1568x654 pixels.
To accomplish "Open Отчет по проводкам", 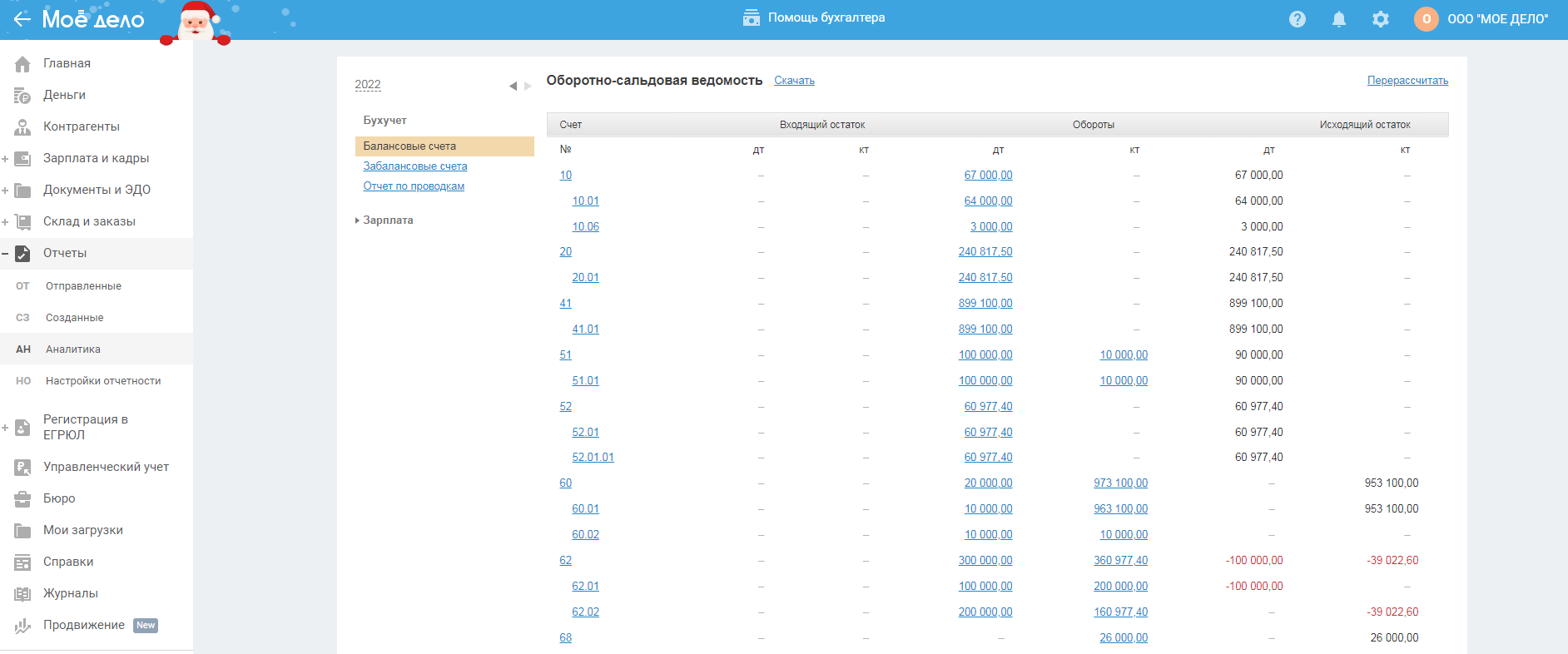I will tap(414, 186).
